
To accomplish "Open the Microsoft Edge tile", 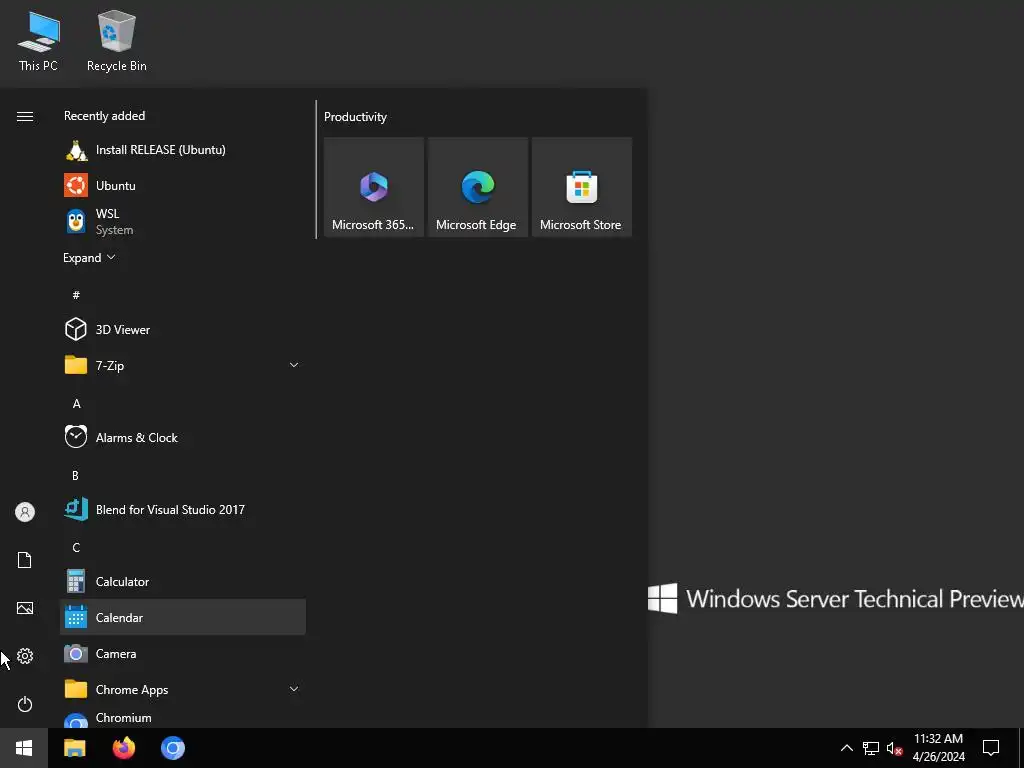I will (x=477, y=187).
